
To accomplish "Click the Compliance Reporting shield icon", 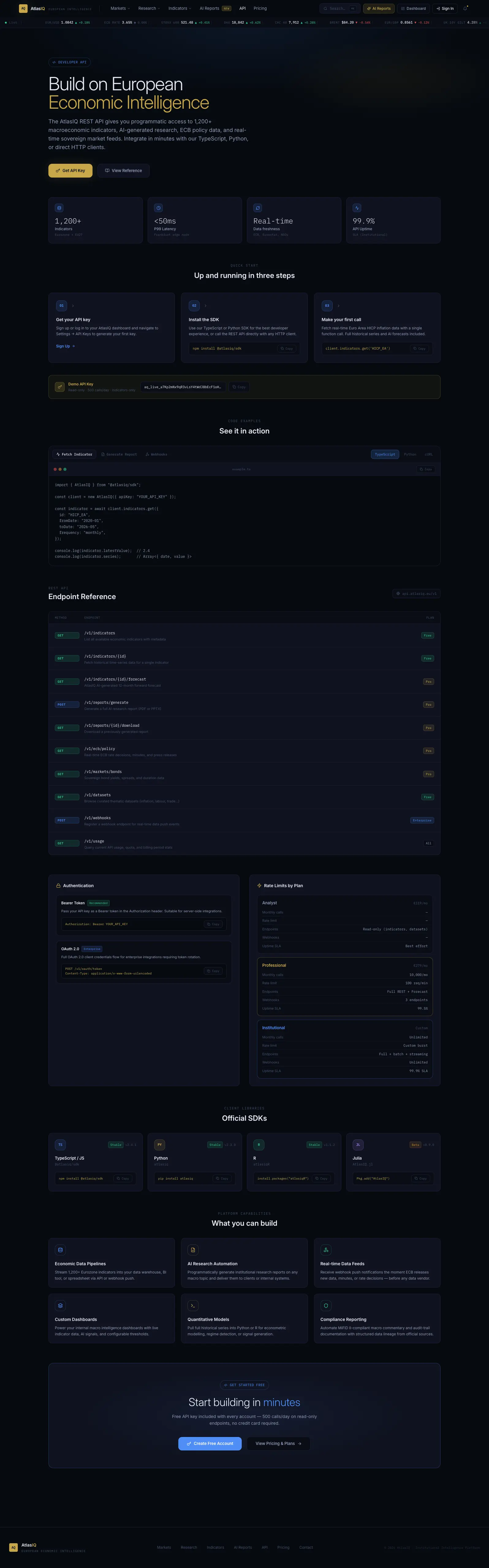I will (326, 1306).
